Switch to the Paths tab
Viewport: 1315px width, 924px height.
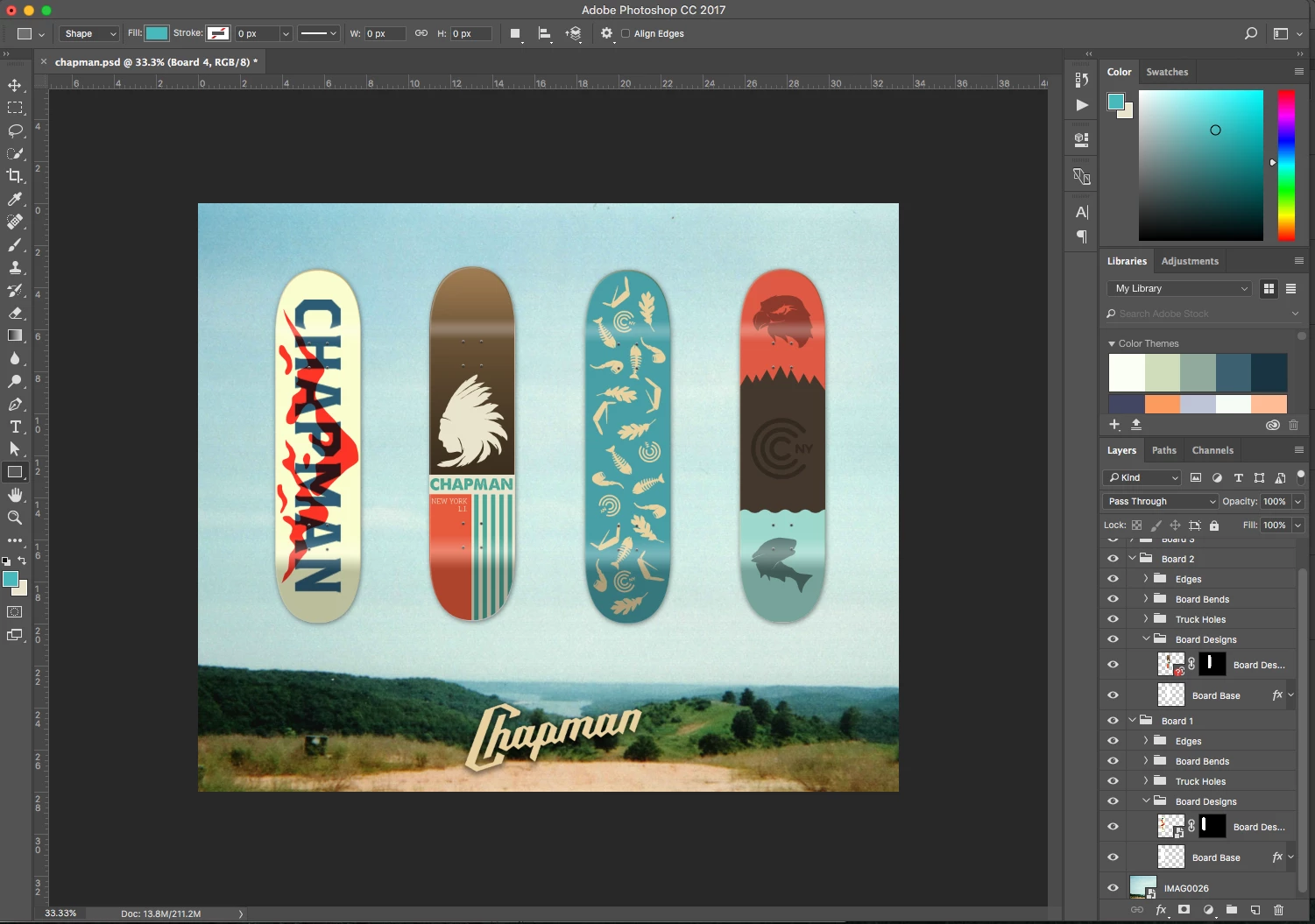click(1163, 450)
